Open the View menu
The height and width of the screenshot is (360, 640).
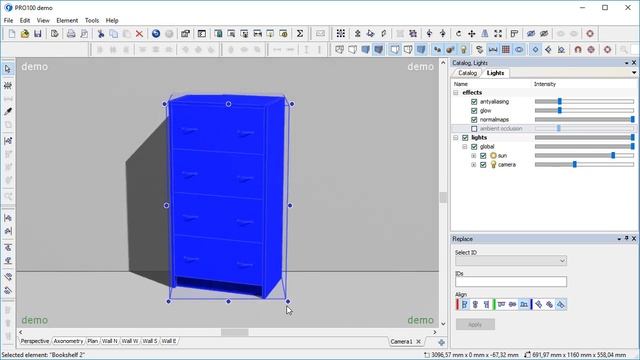tap(43, 20)
